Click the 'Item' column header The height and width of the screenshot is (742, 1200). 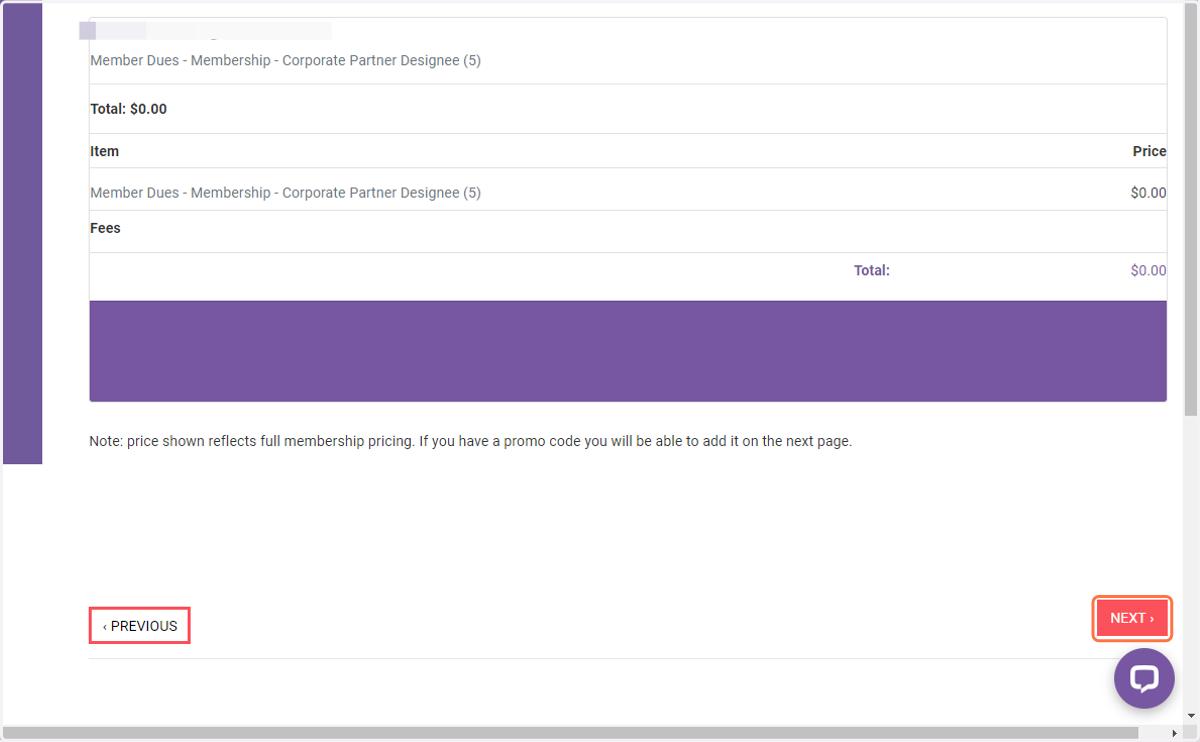(x=104, y=151)
